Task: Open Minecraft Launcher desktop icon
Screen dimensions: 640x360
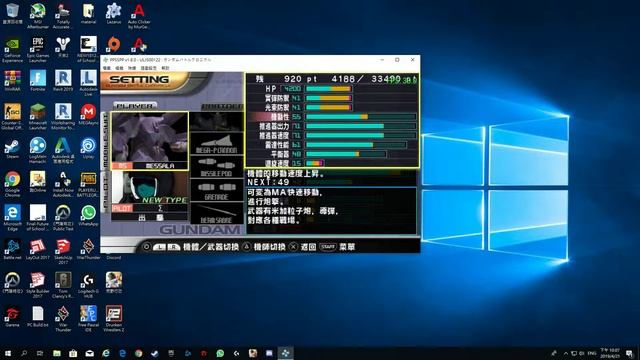Action: pos(38,117)
